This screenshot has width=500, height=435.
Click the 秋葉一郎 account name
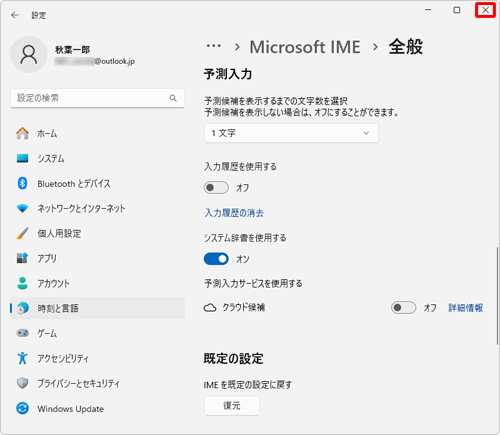pos(72,50)
